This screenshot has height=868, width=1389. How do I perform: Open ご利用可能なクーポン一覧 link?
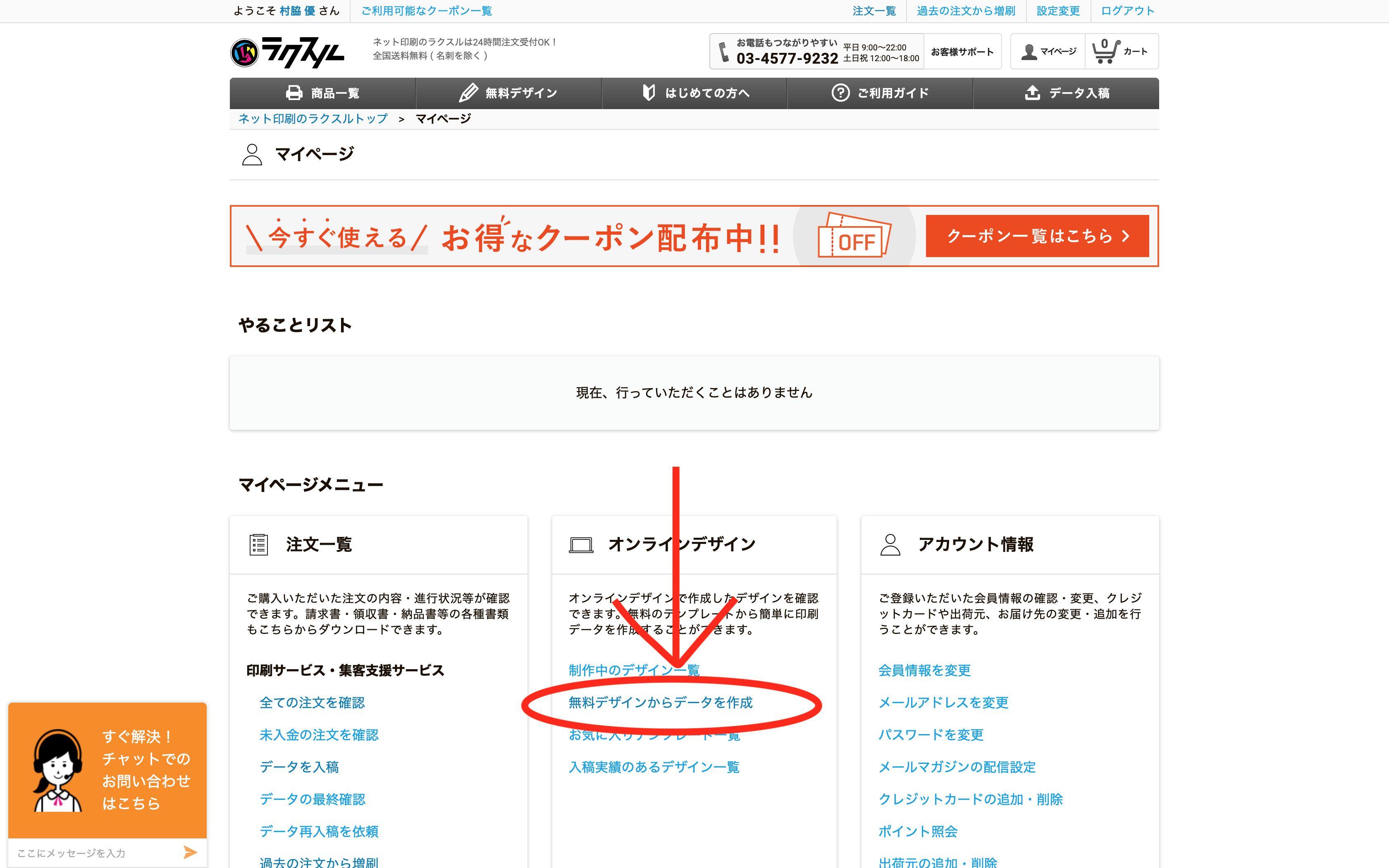click(x=427, y=11)
